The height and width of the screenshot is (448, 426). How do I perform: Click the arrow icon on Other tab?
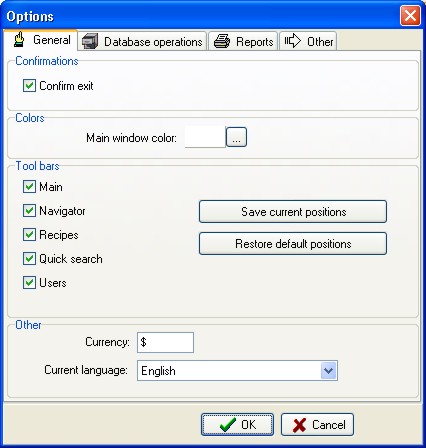293,41
